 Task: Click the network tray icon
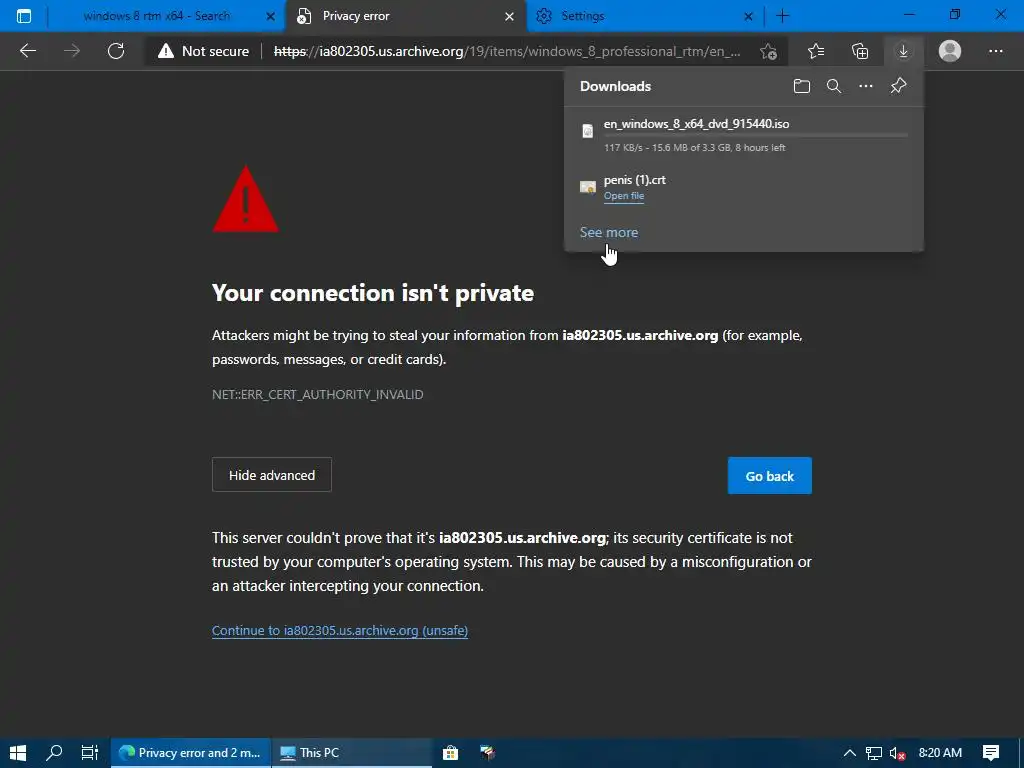(x=874, y=753)
